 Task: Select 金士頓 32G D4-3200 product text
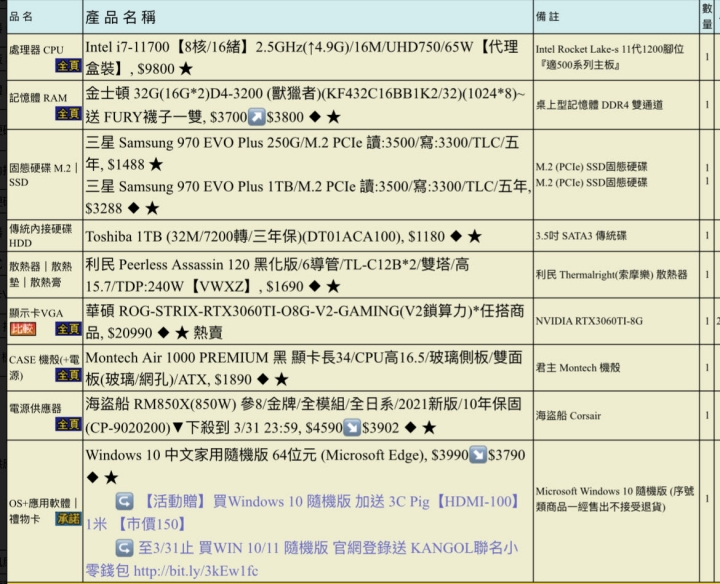(305, 105)
